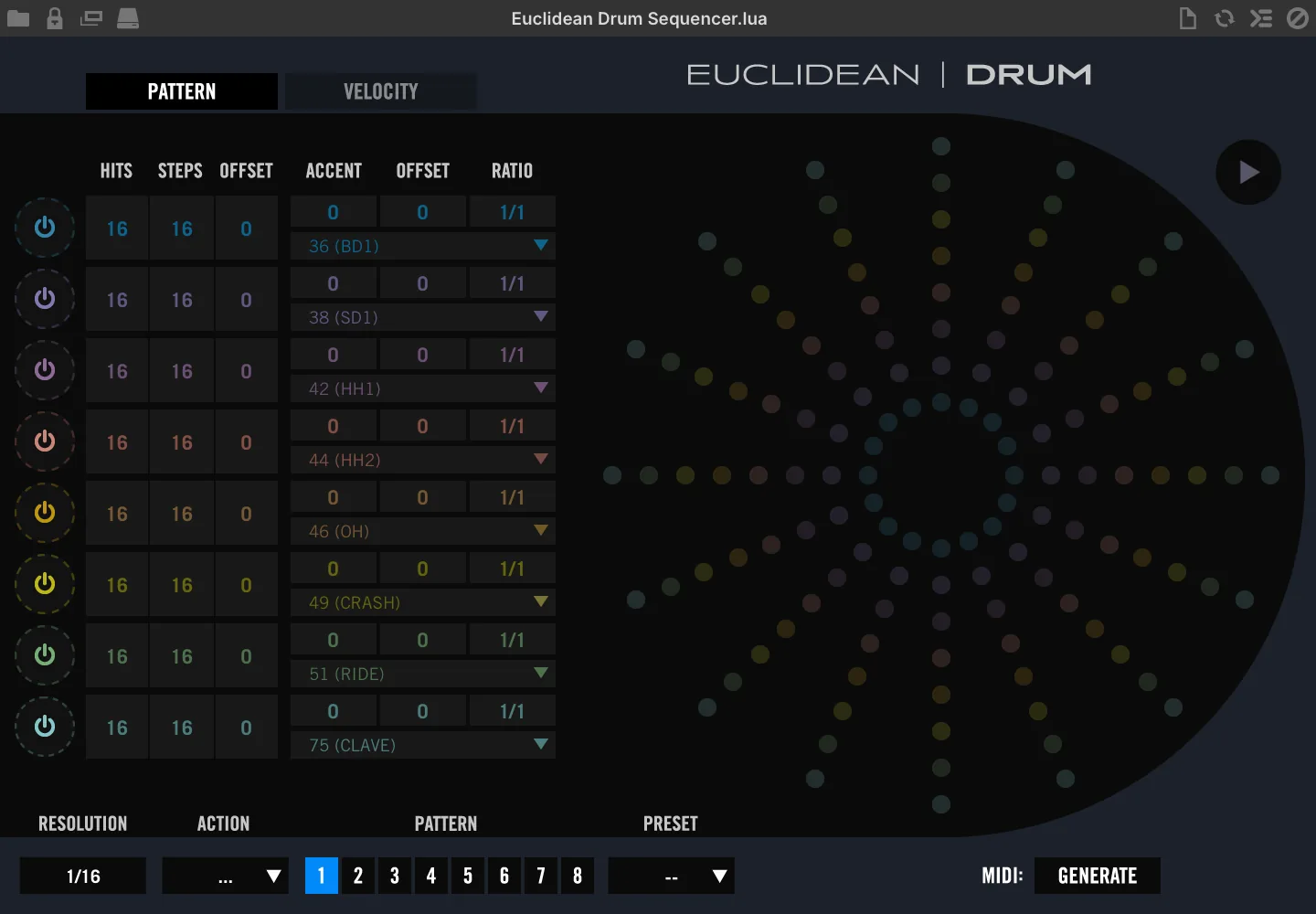Viewport: 1316px width, 914px height.
Task: Toggle power for the 46 (OH) row
Action: coord(45,513)
